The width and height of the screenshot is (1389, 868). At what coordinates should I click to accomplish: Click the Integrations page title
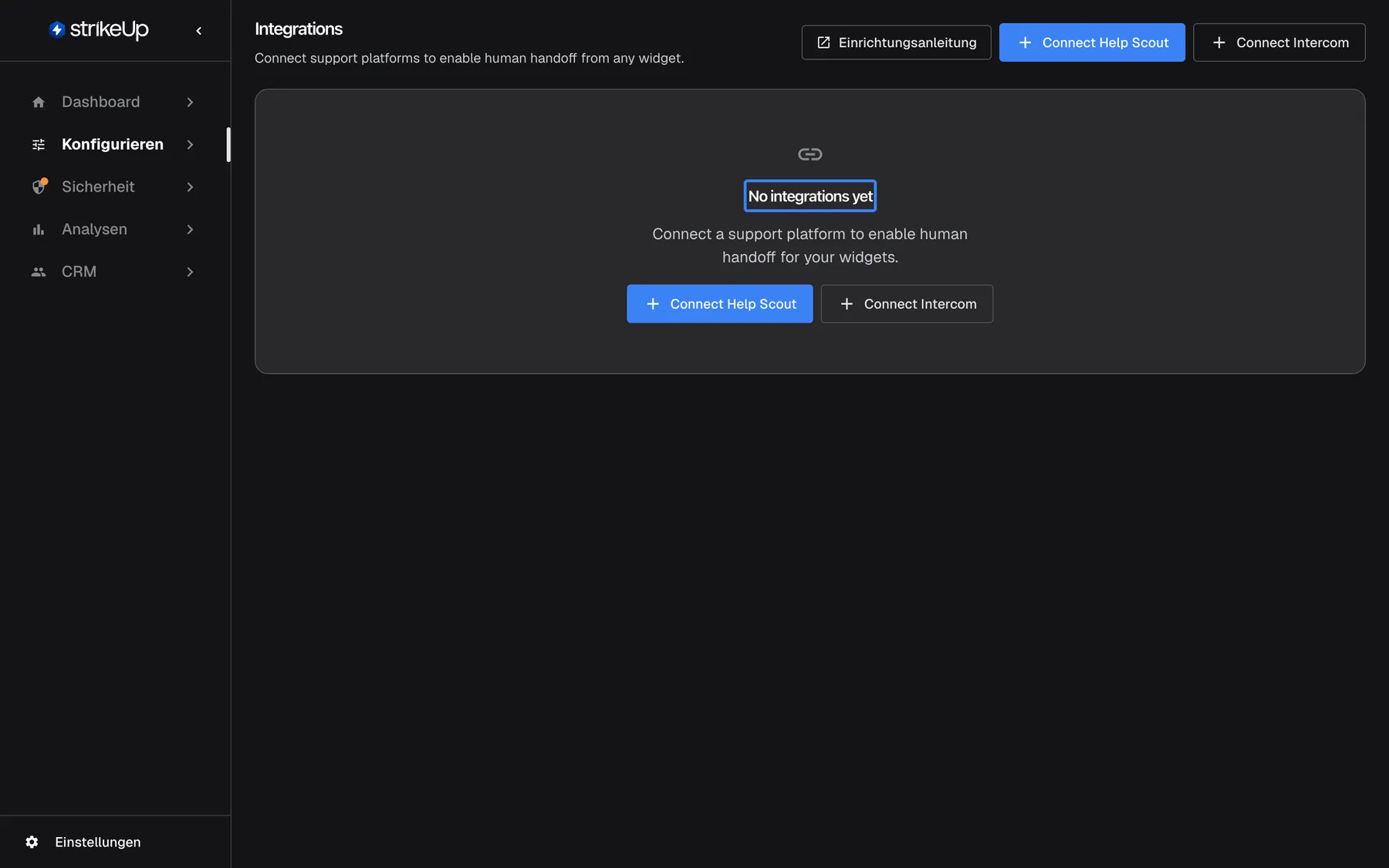pos(299,29)
